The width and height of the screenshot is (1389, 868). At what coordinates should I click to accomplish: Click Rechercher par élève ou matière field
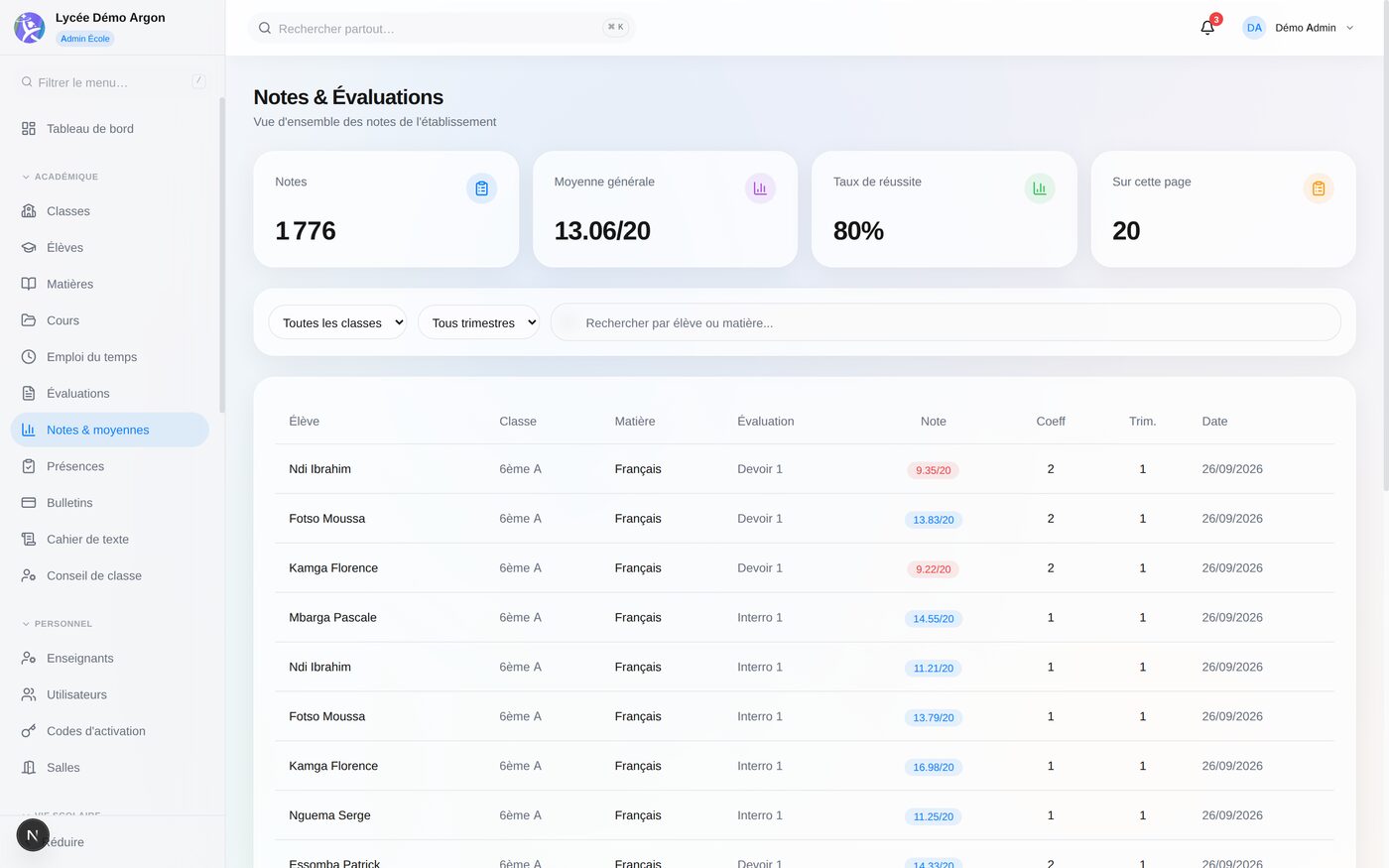[x=946, y=322]
